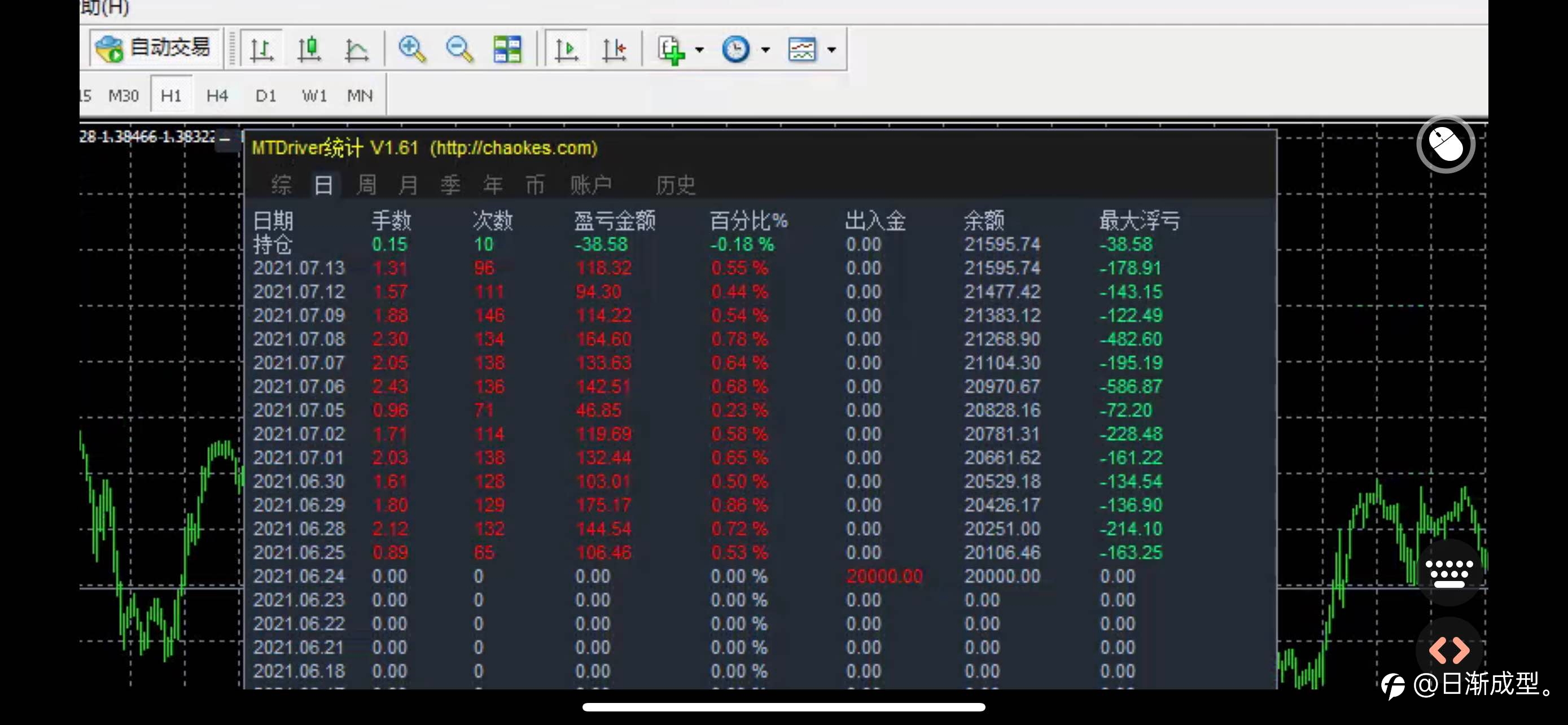Click the 百分比% column header
Image resolution: width=1568 pixels, height=725 pixels.
tap(748, 220)
